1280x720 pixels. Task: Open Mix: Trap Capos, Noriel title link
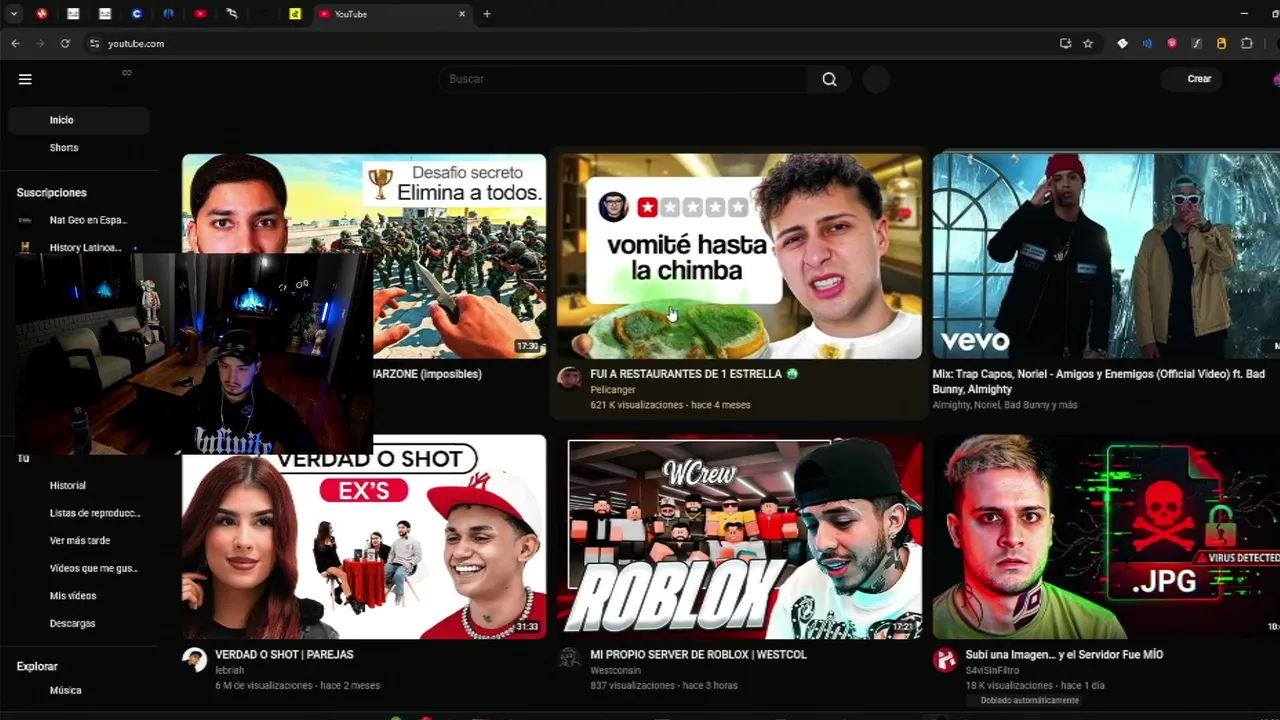pyautogui.click(x=1099, y=381)
